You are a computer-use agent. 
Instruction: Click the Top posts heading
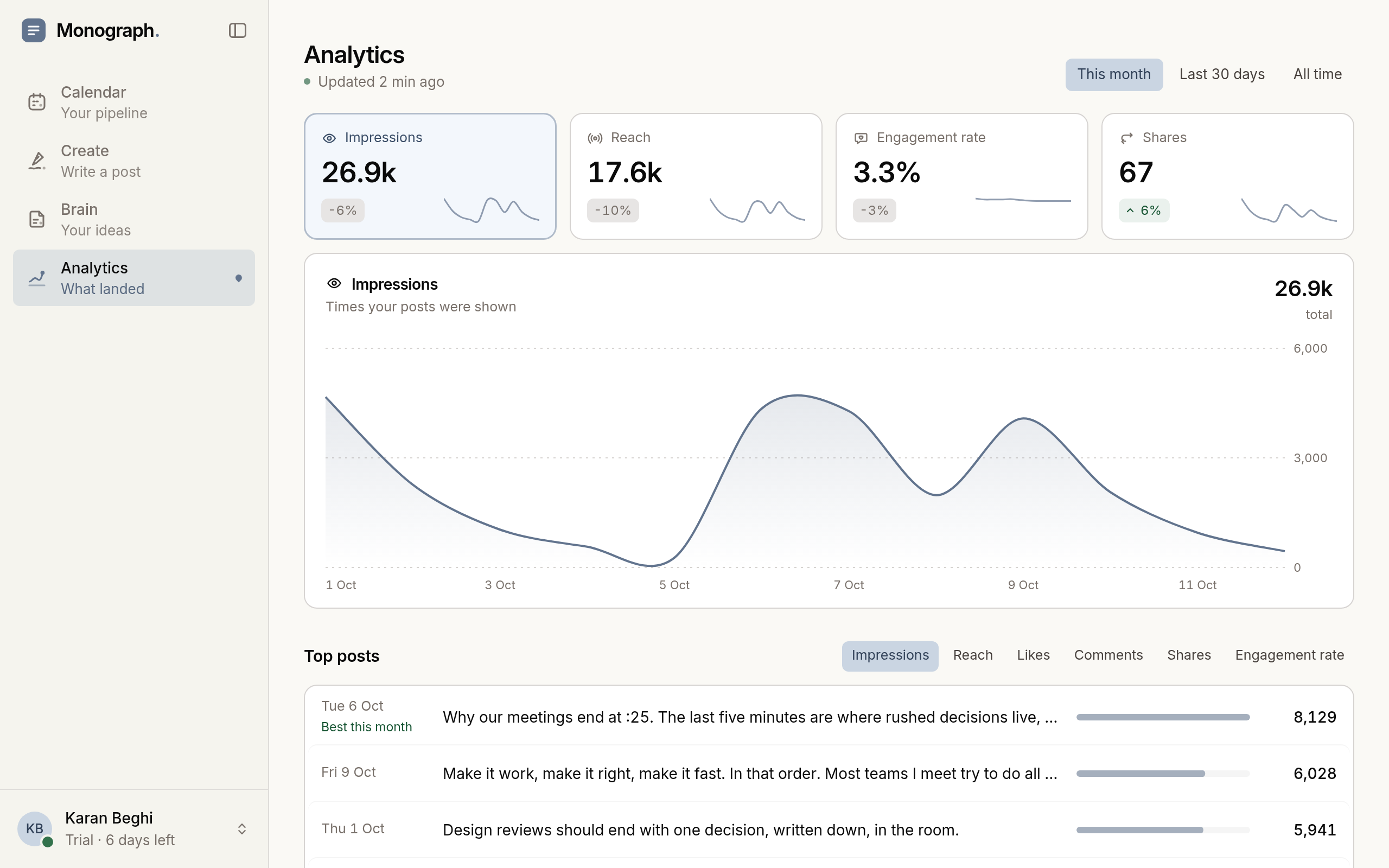pos(341,656)
